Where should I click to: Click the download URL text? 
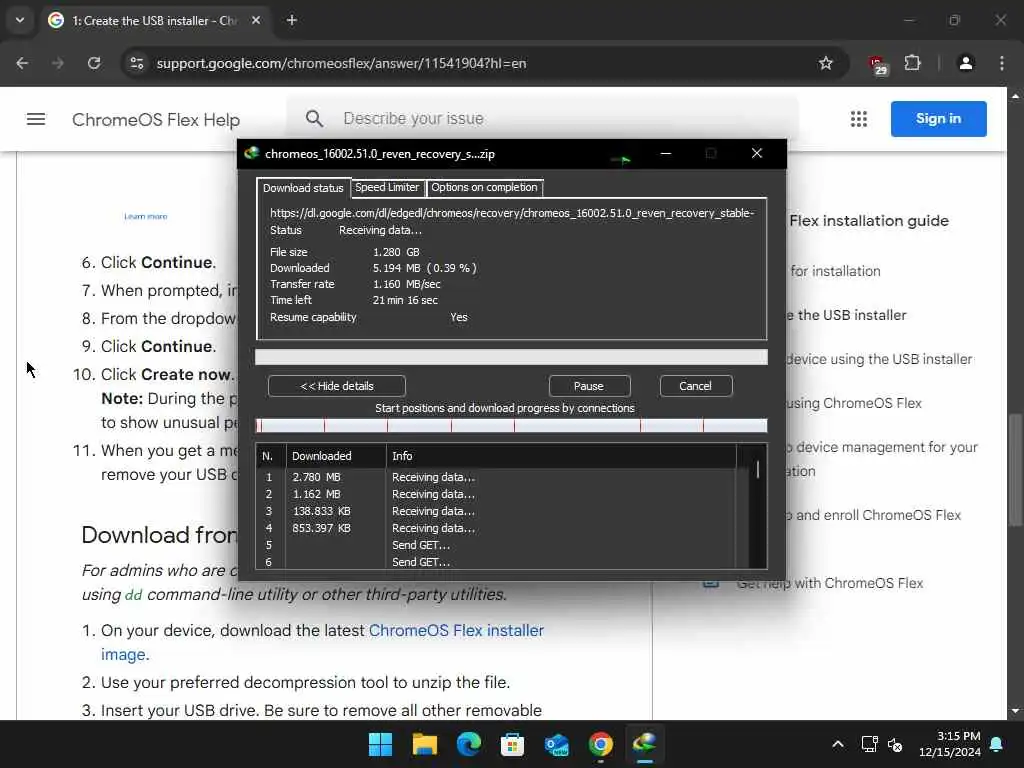(x=512, y=213)
